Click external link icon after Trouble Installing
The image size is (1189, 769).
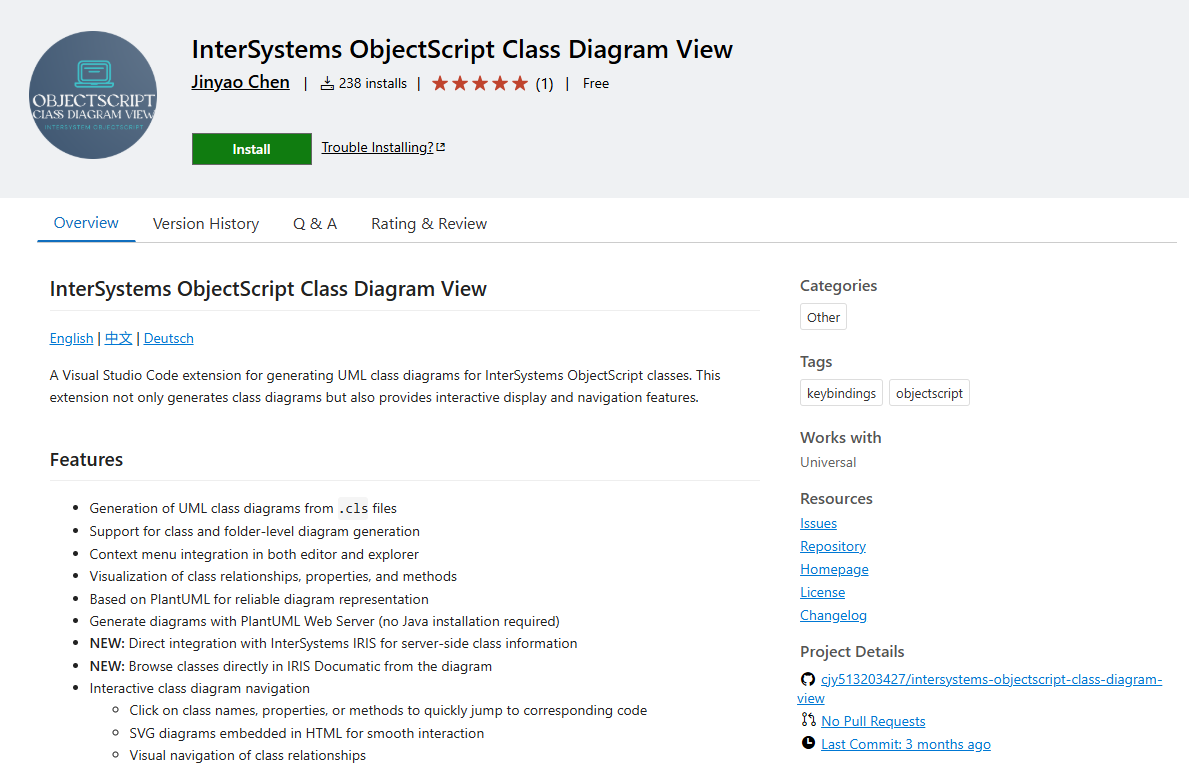441,148
